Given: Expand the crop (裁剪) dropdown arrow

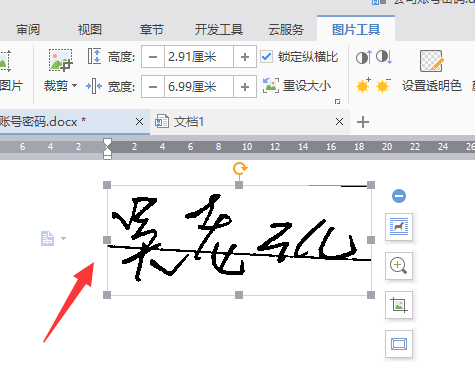Looking at the screenshot, I should pos(74,86).
